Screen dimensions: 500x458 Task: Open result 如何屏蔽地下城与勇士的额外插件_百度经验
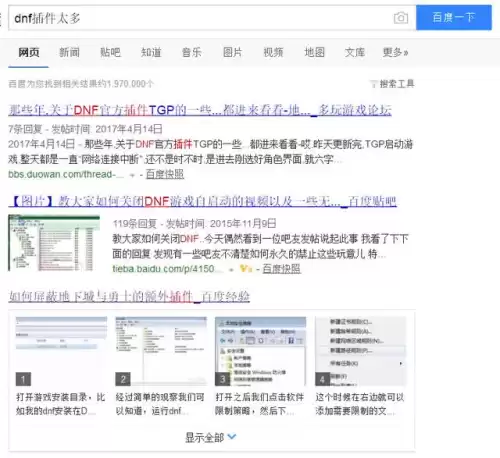pyautogui.click(x=129, y=296)
